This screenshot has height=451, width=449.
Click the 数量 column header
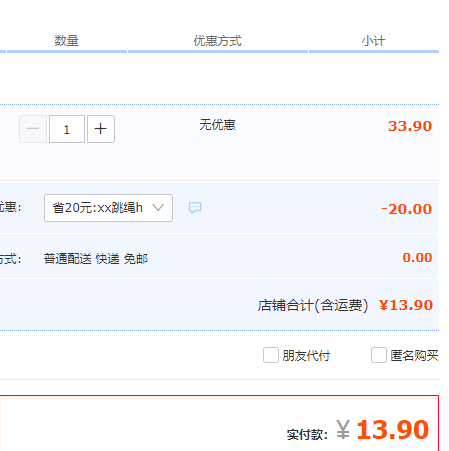pyautogui.click(x=67, y=41)
